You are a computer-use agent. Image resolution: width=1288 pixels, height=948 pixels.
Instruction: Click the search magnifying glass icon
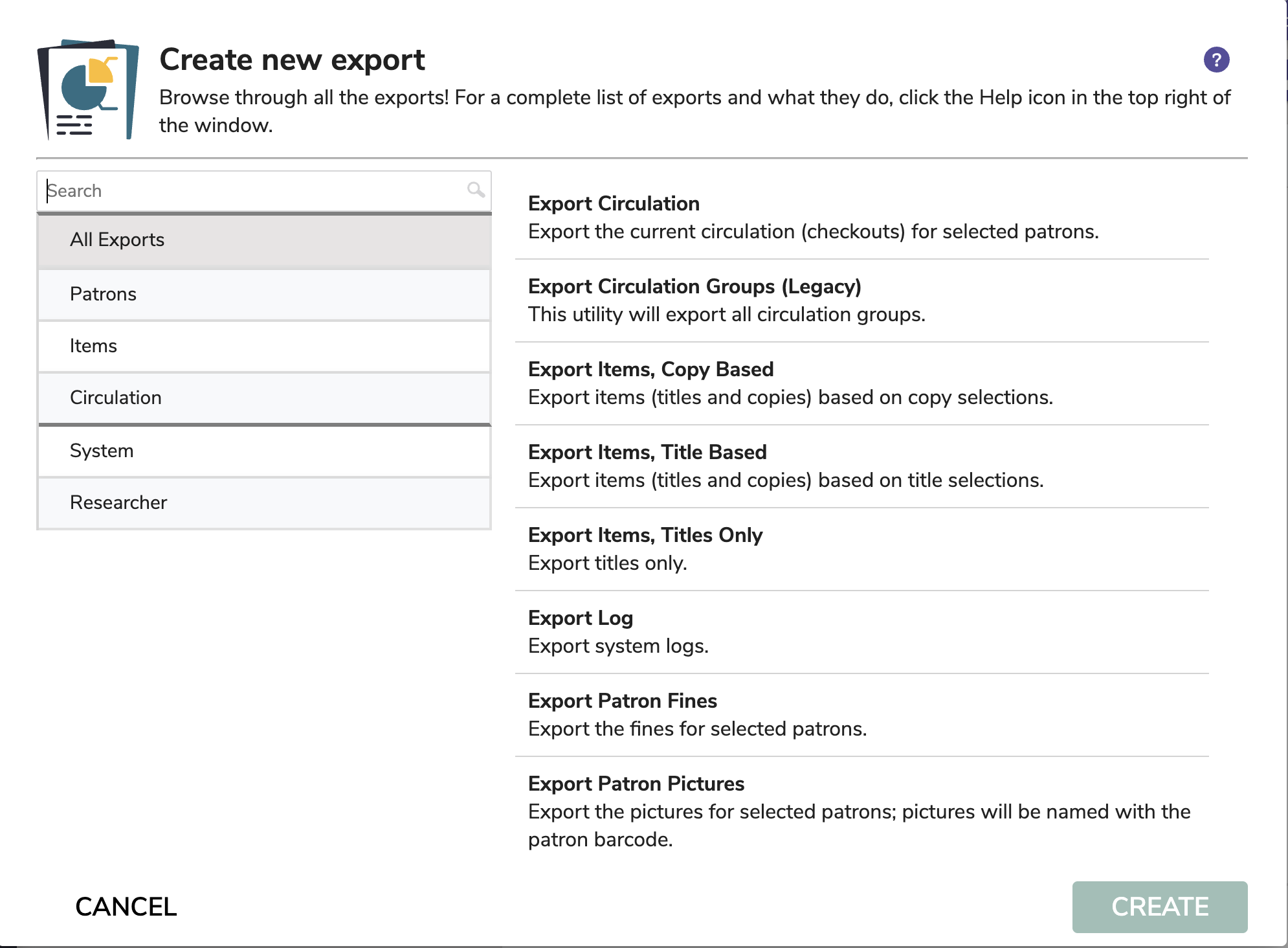coord(476,190)
